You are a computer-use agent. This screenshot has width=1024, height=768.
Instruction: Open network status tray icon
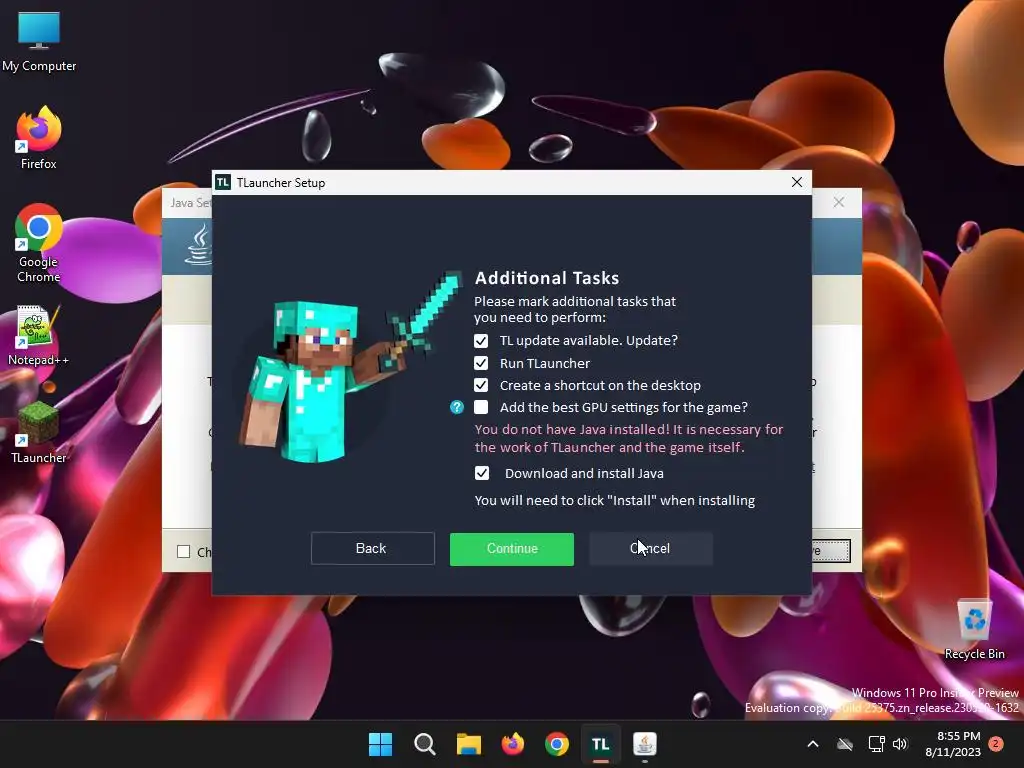(876, 744)
